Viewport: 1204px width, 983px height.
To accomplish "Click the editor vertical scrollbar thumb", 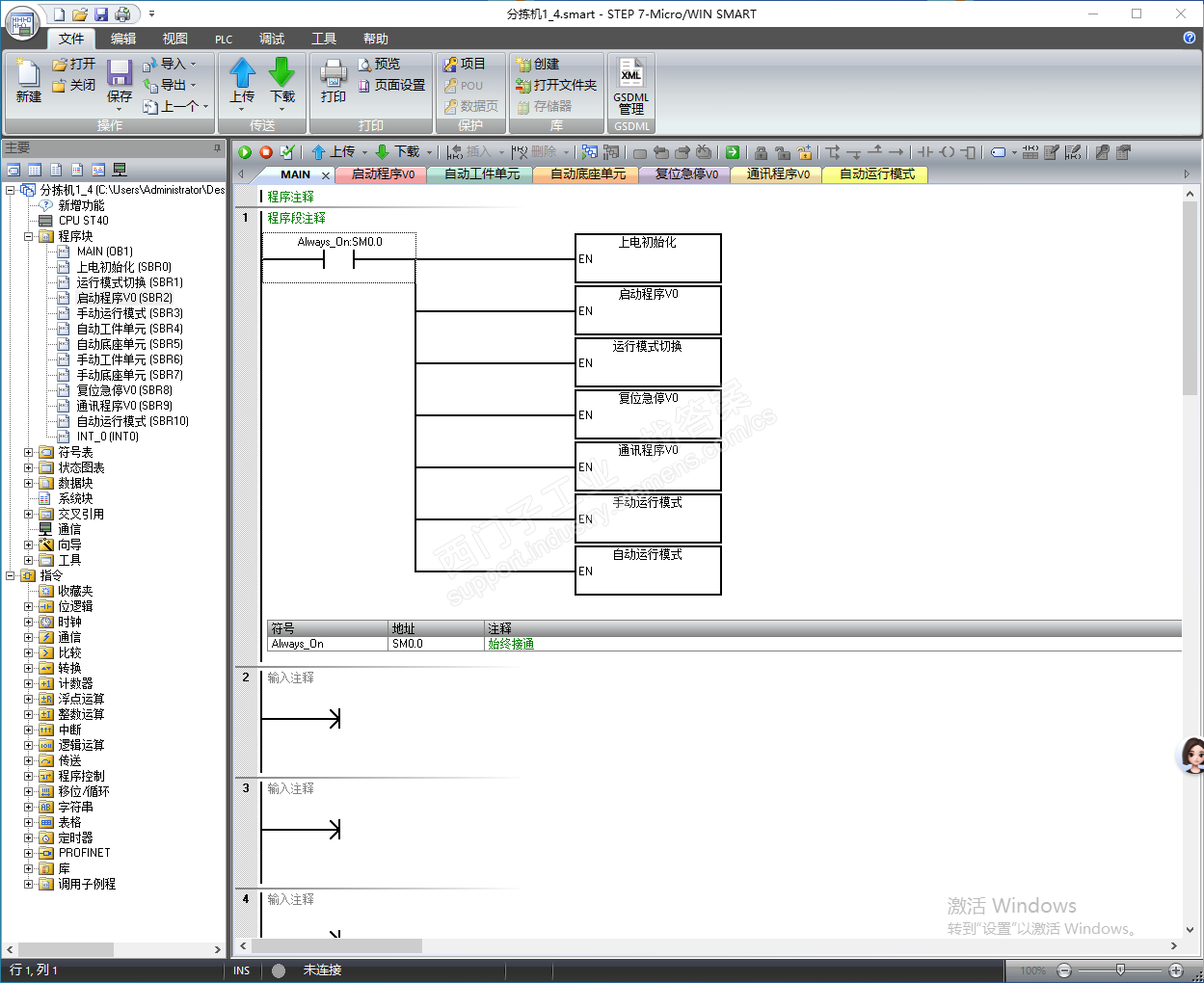I will [x=1190, y=299].
